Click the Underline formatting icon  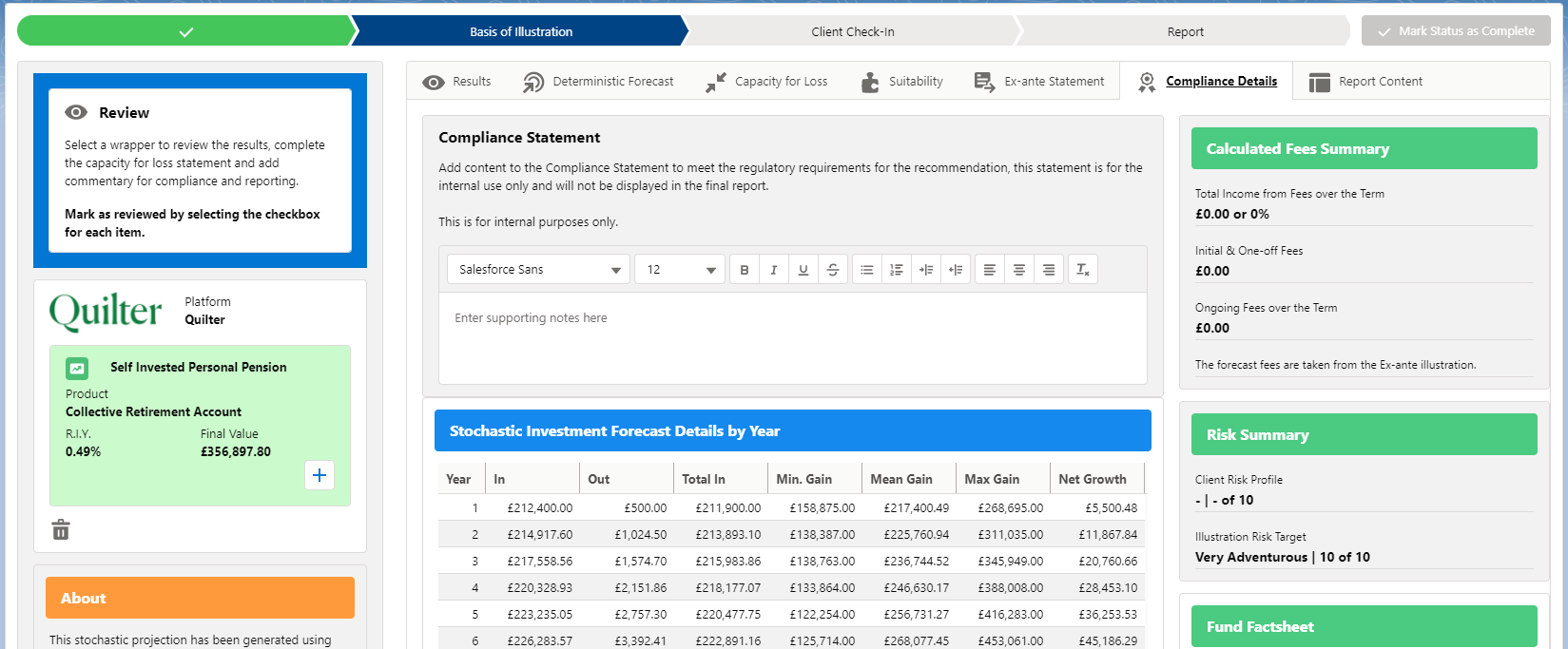point(803,270)
